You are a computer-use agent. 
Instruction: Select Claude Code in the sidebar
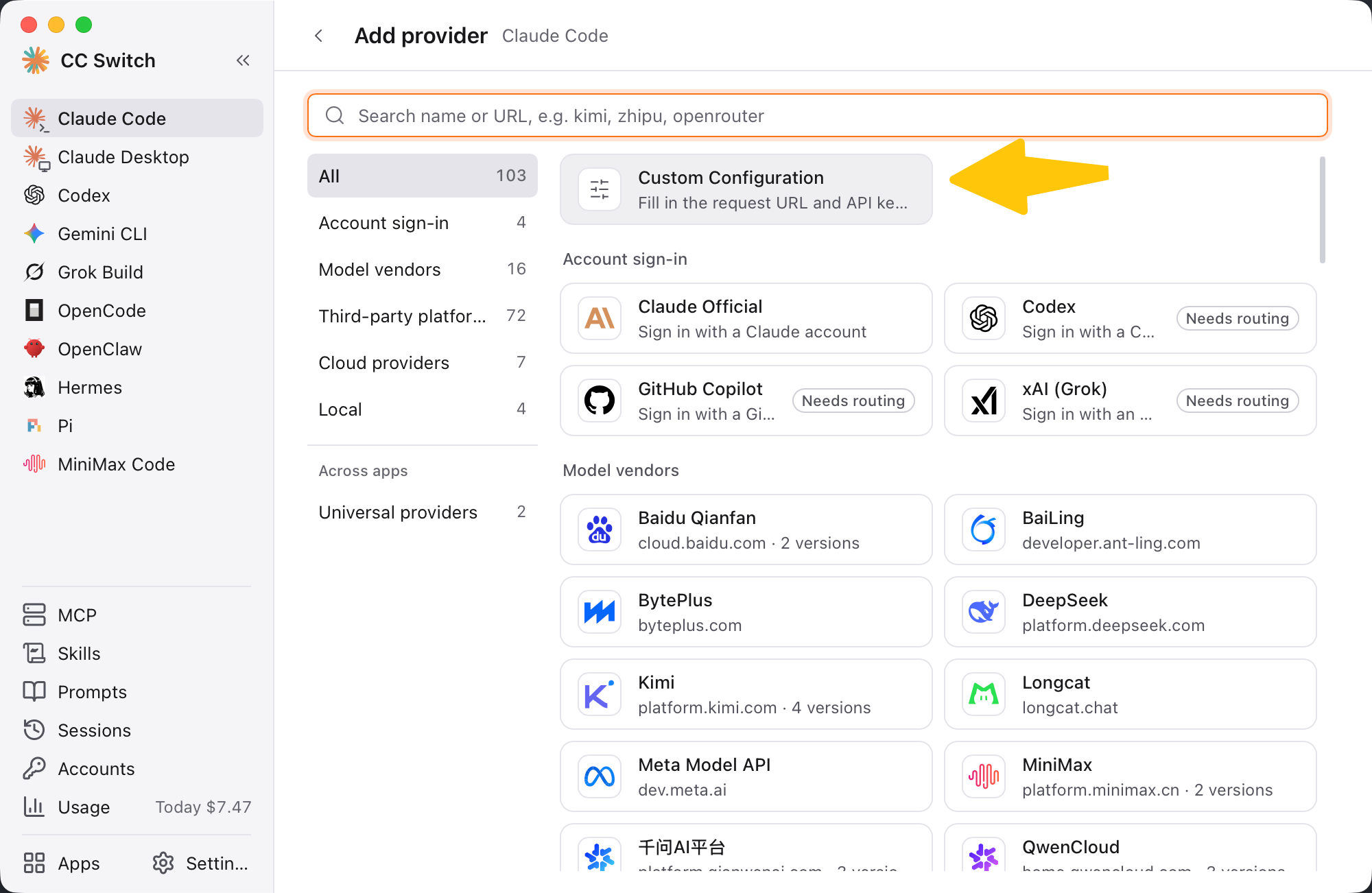pos(137,118)
